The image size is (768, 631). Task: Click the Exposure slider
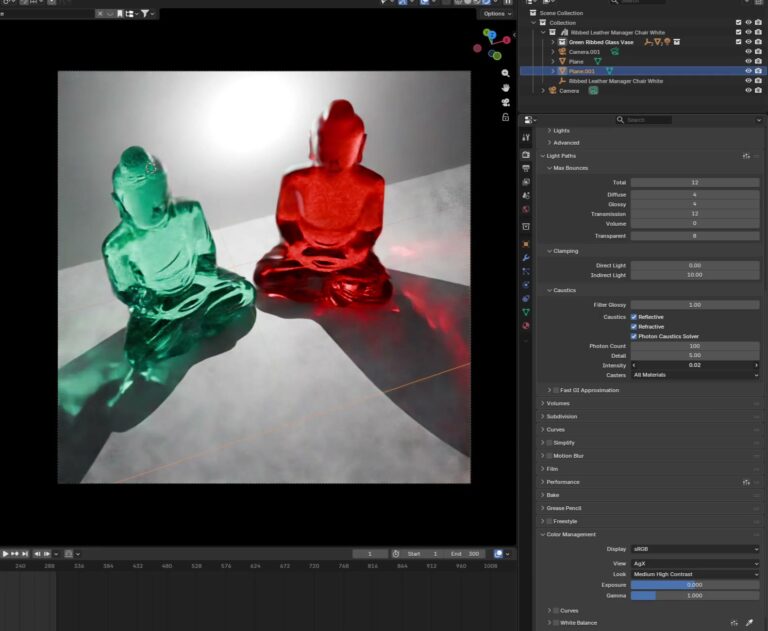click(695, 585)
